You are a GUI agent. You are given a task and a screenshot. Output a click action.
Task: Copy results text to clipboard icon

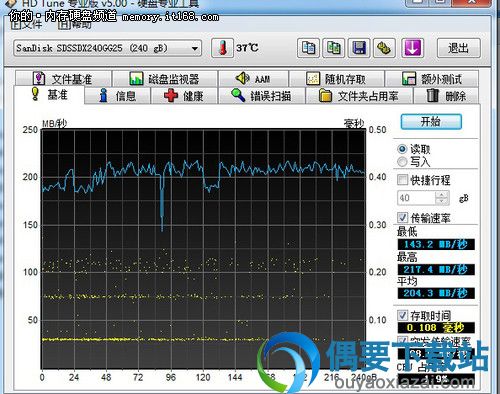click(x=308, y=48)
